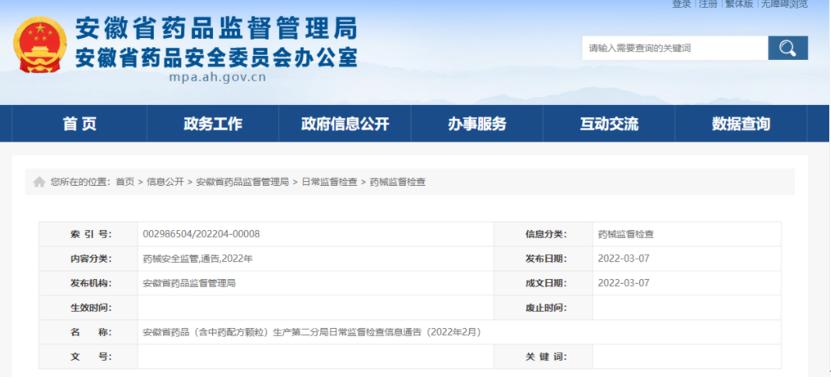Open 无障碍浏览 accessibility link
The image size is (831, 387).
coord(784,4)
